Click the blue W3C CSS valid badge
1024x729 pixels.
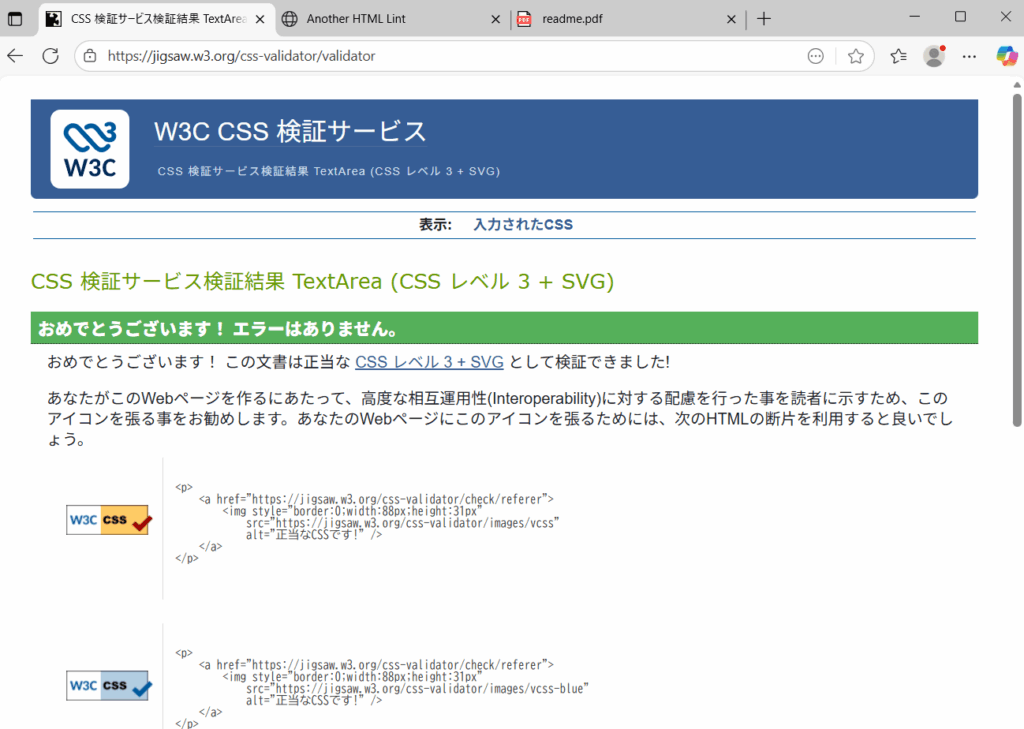[108, 686]
